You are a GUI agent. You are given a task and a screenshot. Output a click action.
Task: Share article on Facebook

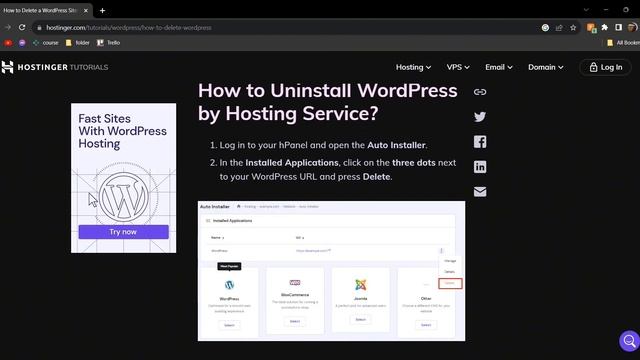[x=480, y=142]
